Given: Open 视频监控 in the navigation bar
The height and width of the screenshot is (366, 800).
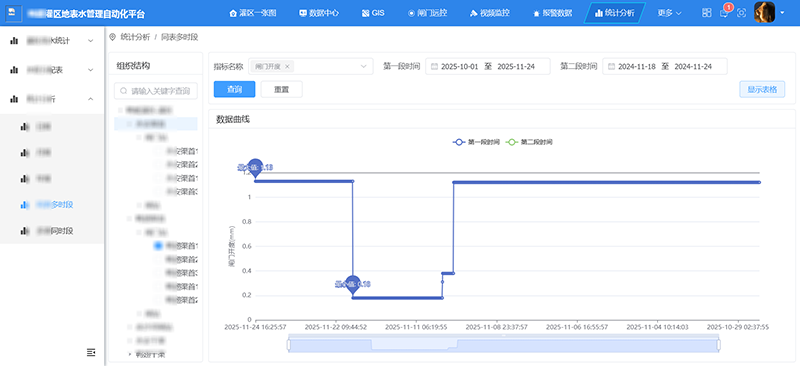Looking at the screenshot, I should (490, 13).
